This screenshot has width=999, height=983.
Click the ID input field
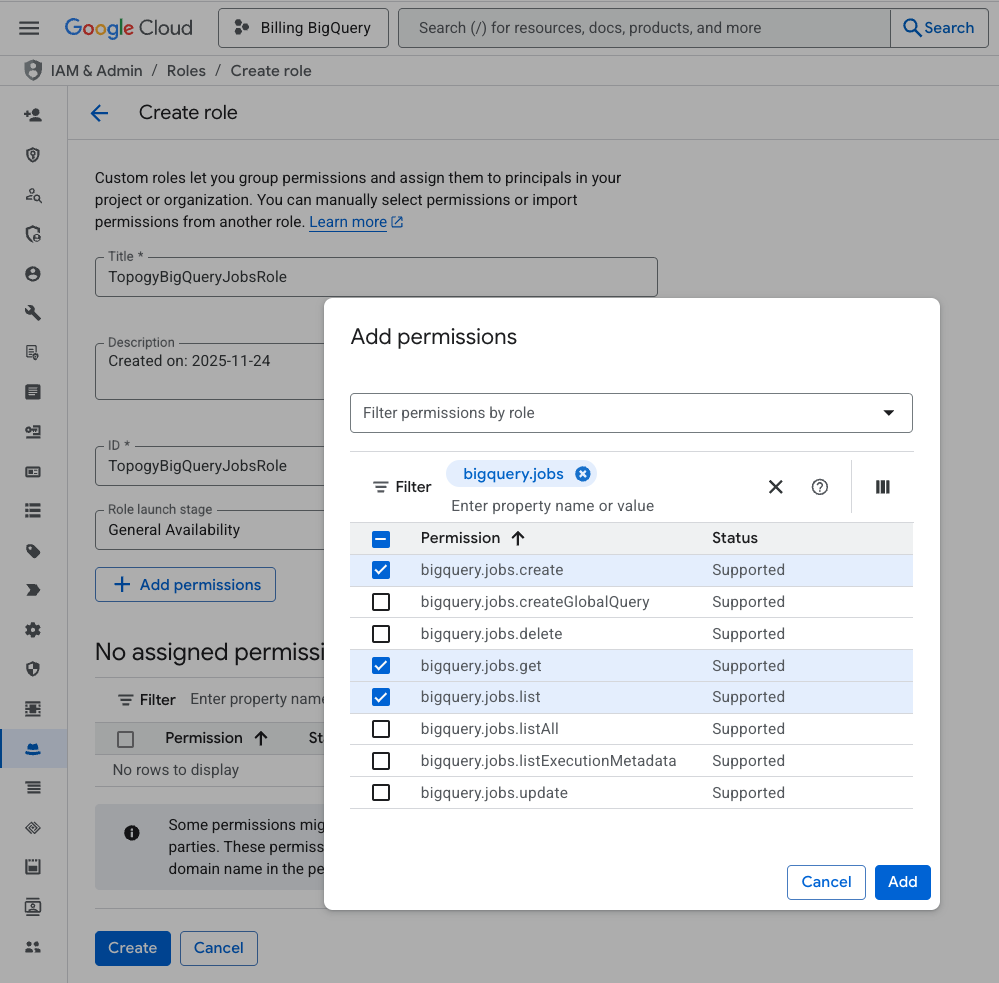click(x=210, y=466)
